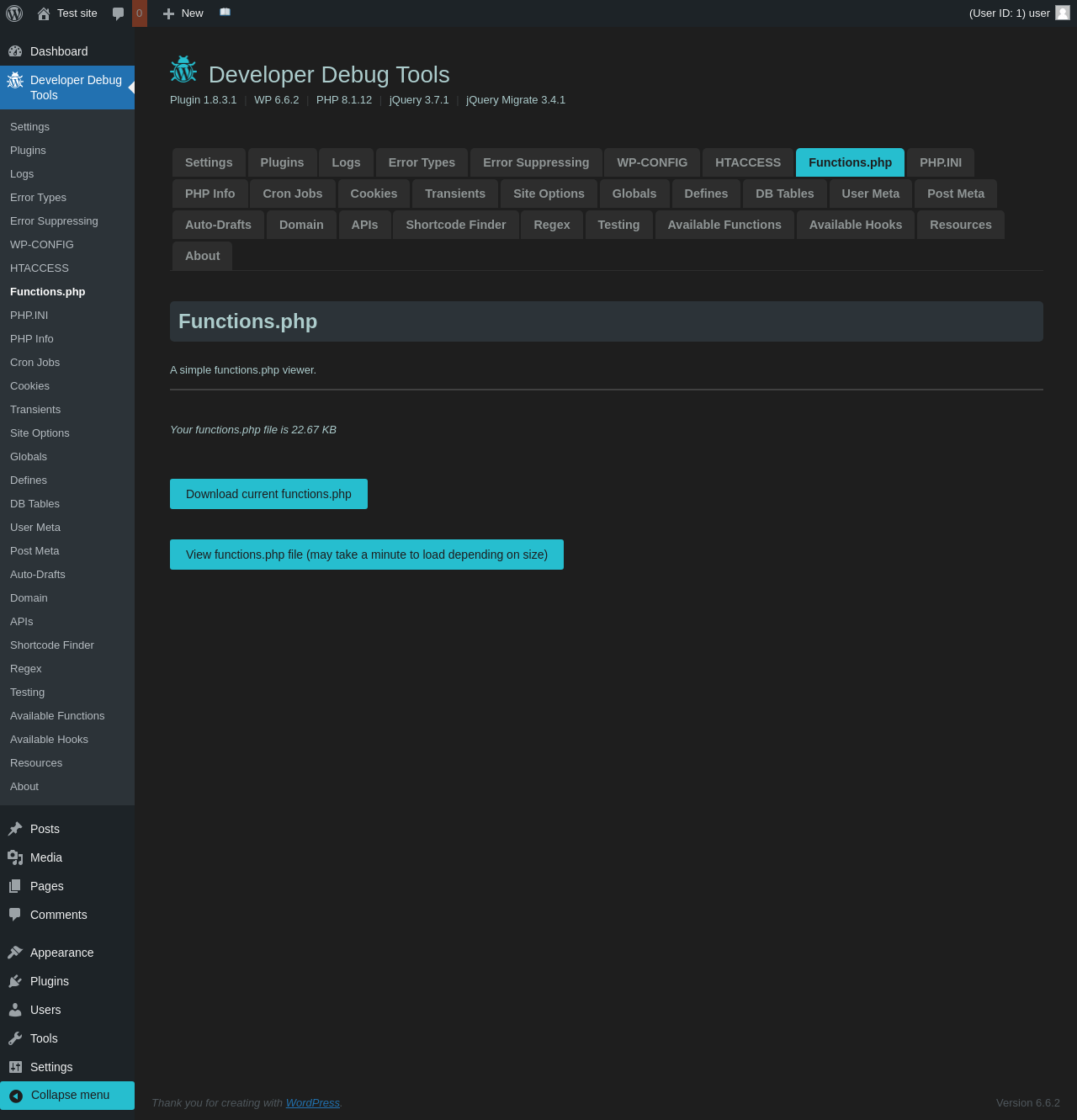Click the book icon in admin bar

pos(225,13)
